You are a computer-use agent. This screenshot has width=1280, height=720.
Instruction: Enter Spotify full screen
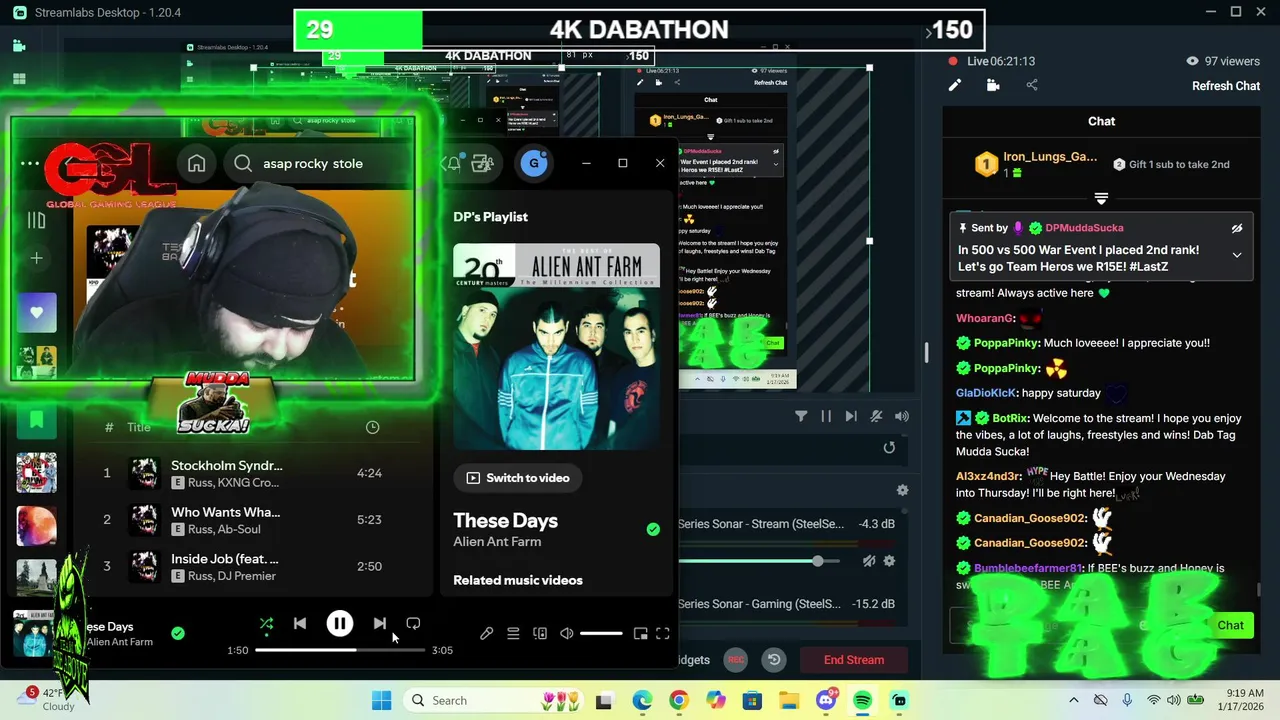pos(663,633)
